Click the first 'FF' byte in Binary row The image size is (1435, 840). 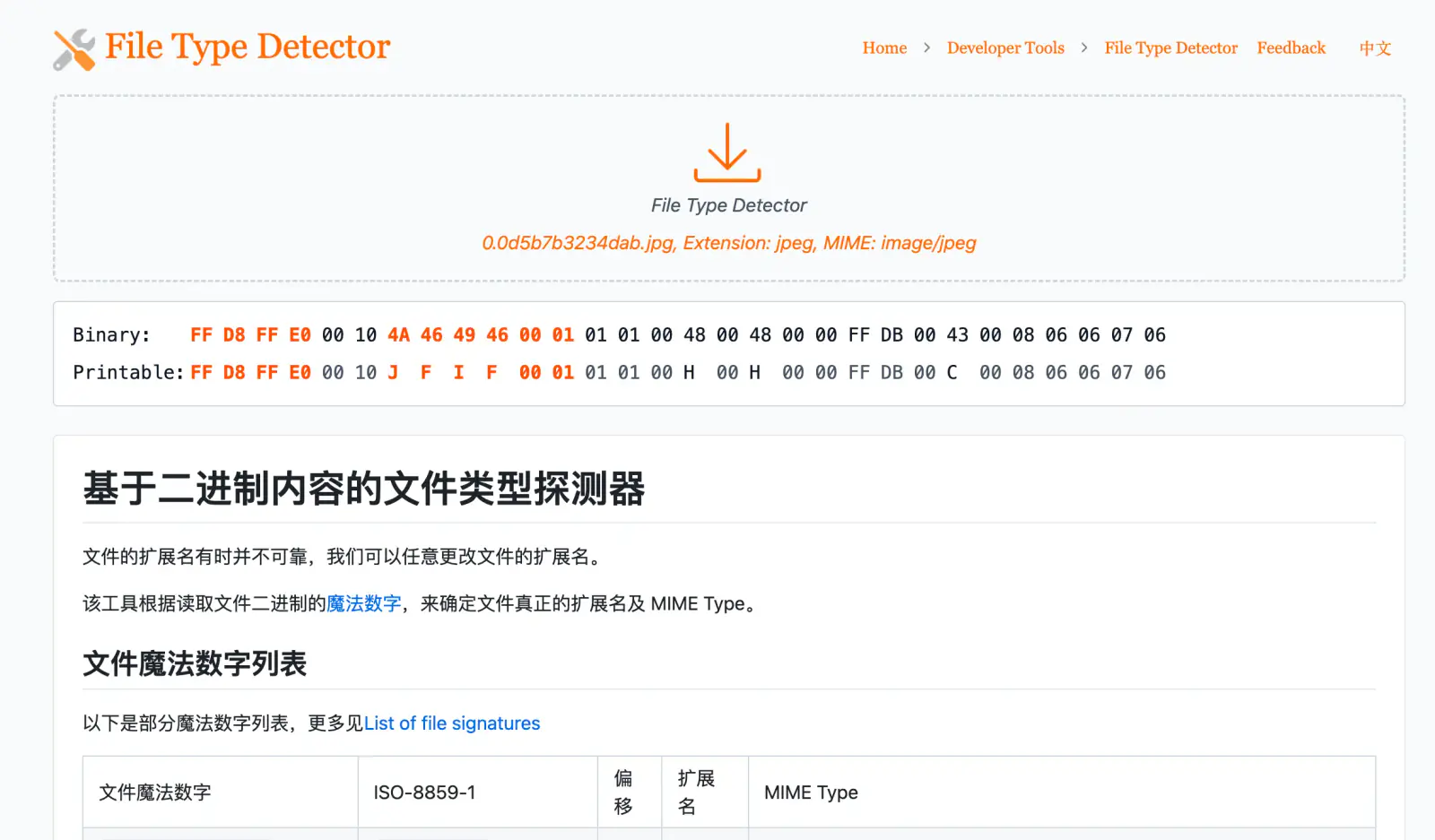click(x=201, y=335)
